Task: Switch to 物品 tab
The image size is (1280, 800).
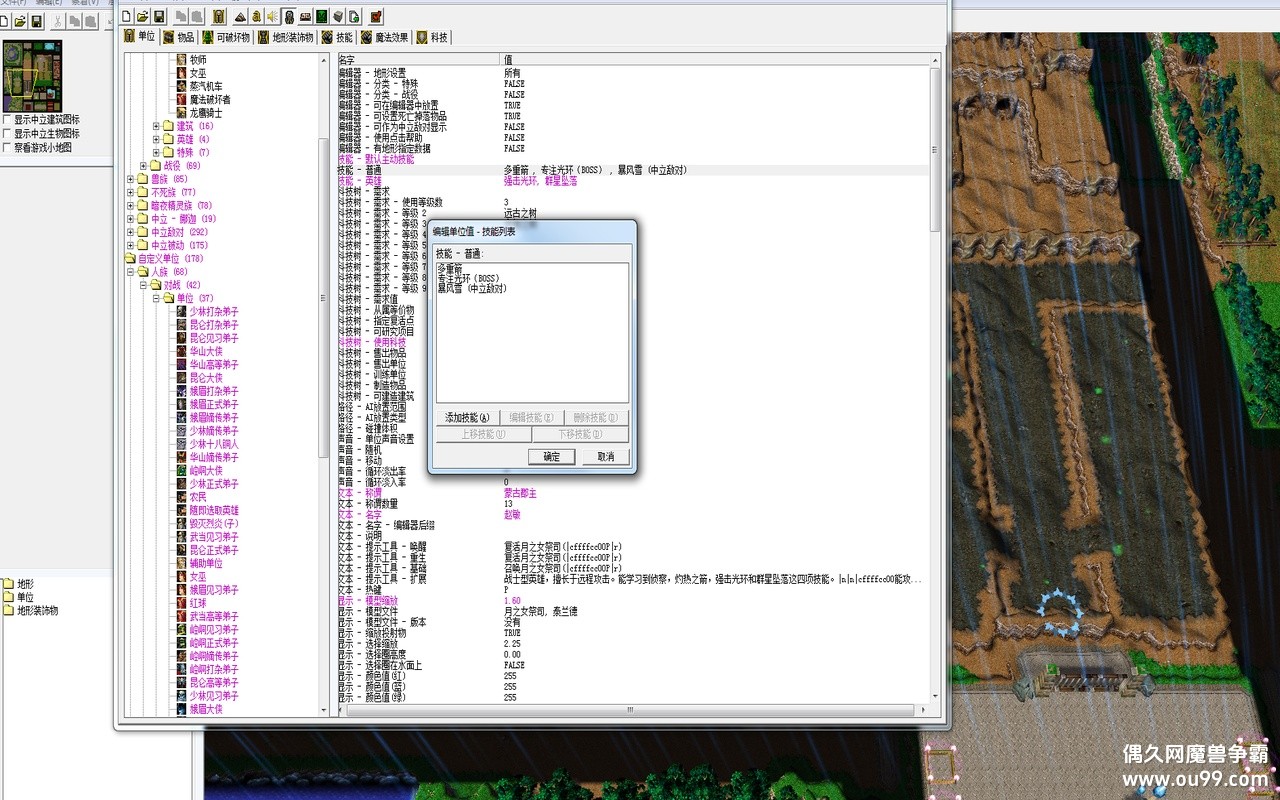Action: pos(179,37)
